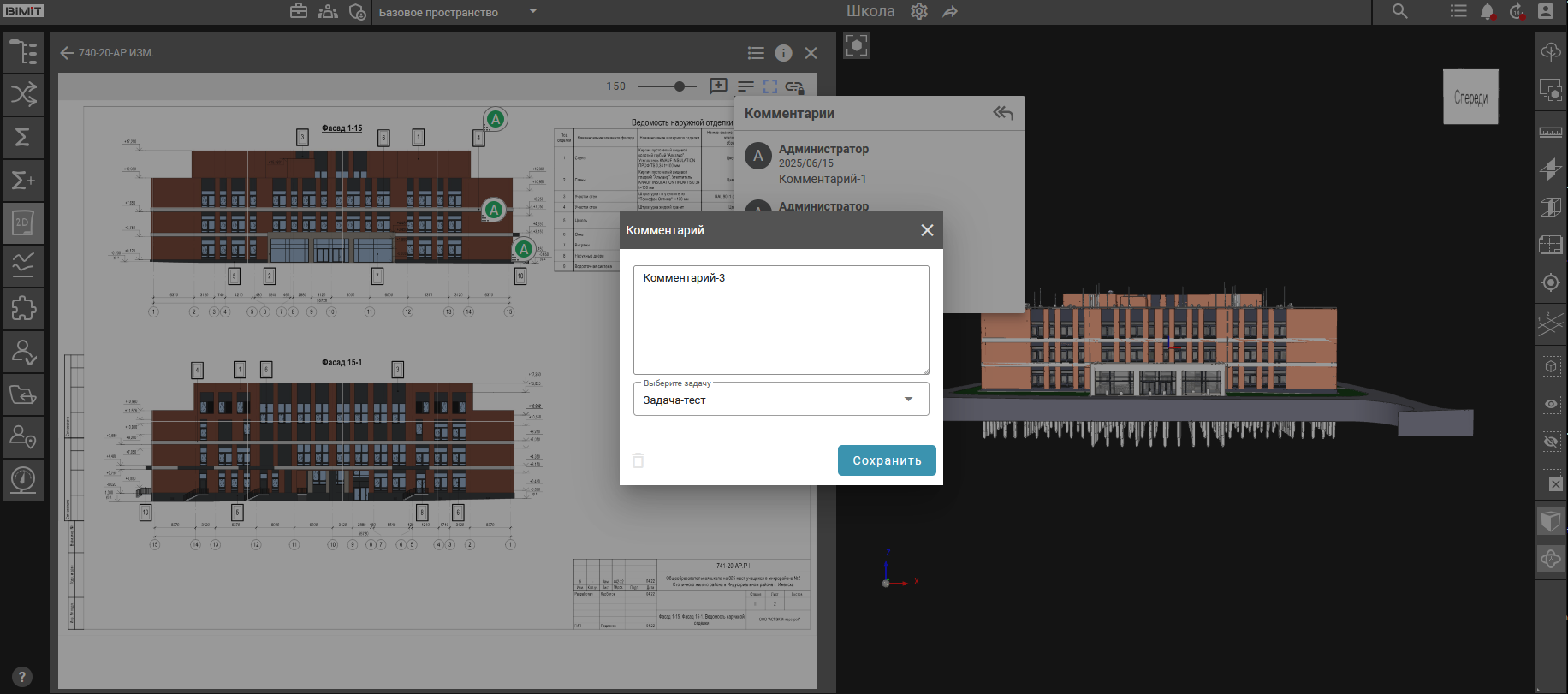The height and width of the screenshot is (694, 1568).
Task: Click the drawing zoom slider handle
Action: pos(680,86)
